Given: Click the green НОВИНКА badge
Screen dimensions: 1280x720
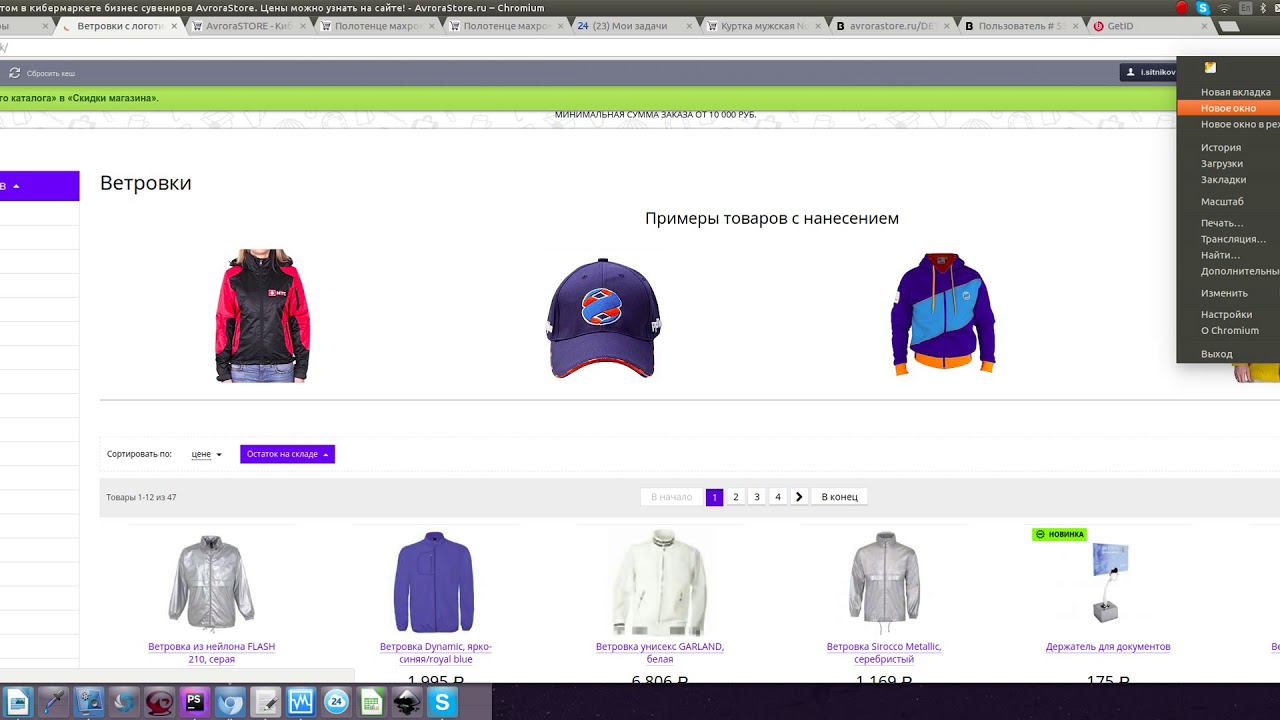Looking at the screenshot, I should (1060, 534).
